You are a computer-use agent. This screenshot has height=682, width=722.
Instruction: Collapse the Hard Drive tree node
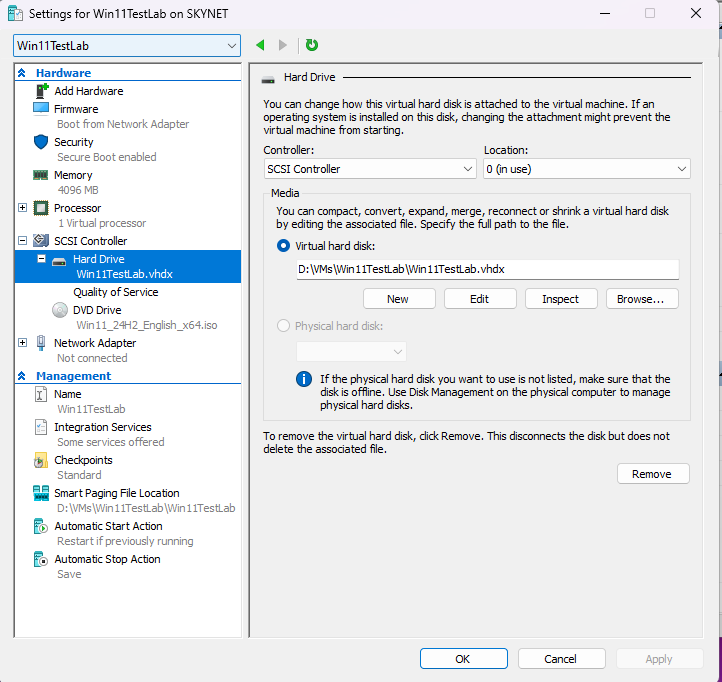pyautogui.click(x=41, y=259)
